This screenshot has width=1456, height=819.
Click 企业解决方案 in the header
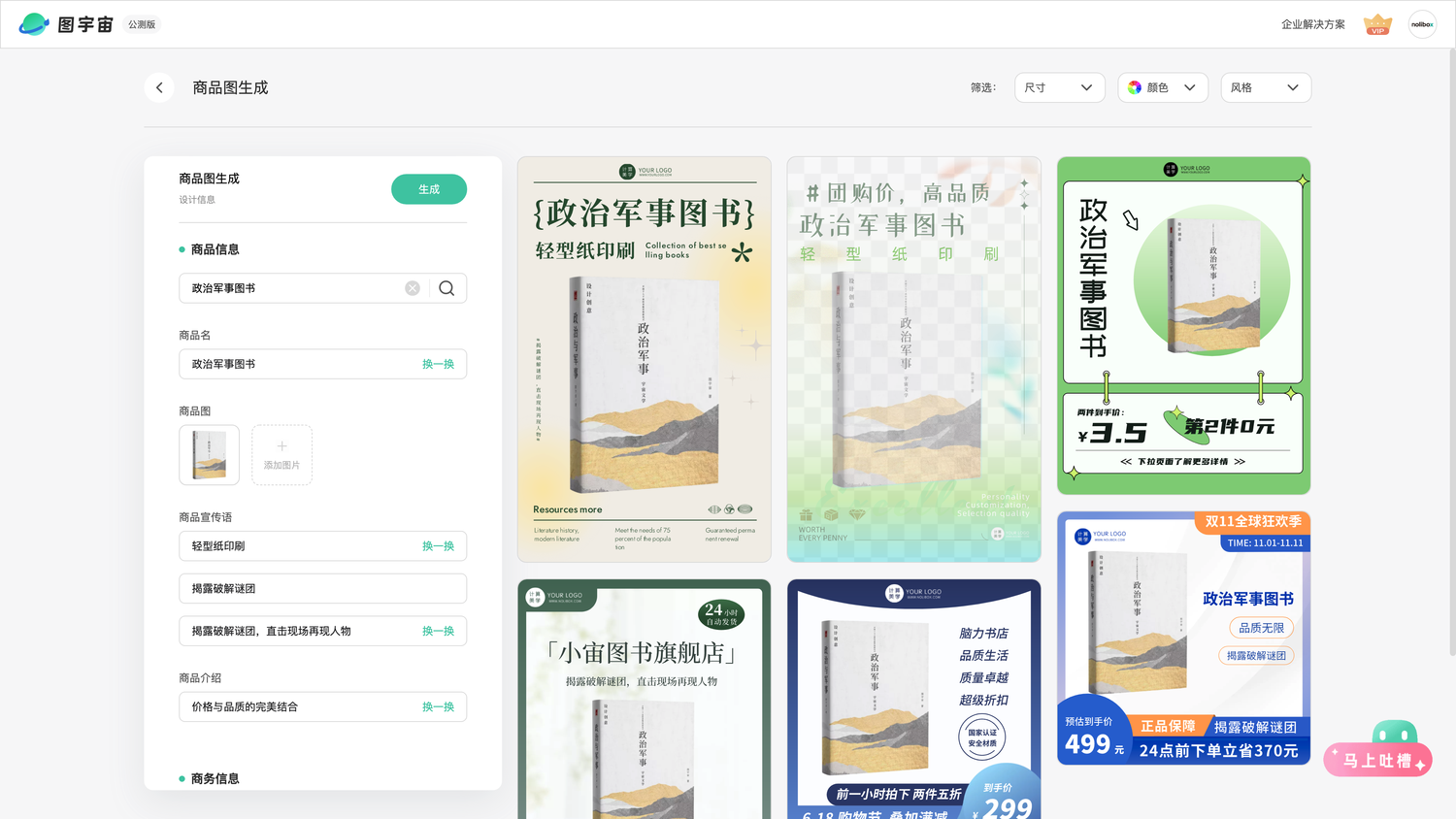click(x=1312, y=24)
